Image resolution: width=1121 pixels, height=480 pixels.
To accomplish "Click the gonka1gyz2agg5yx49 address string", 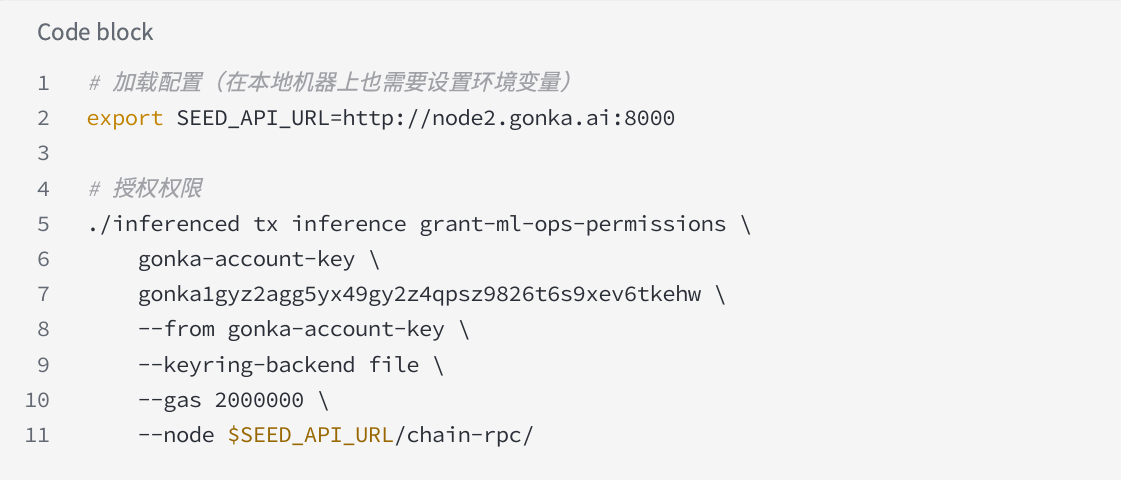I will pyautogui.click(x=420, y=294).
